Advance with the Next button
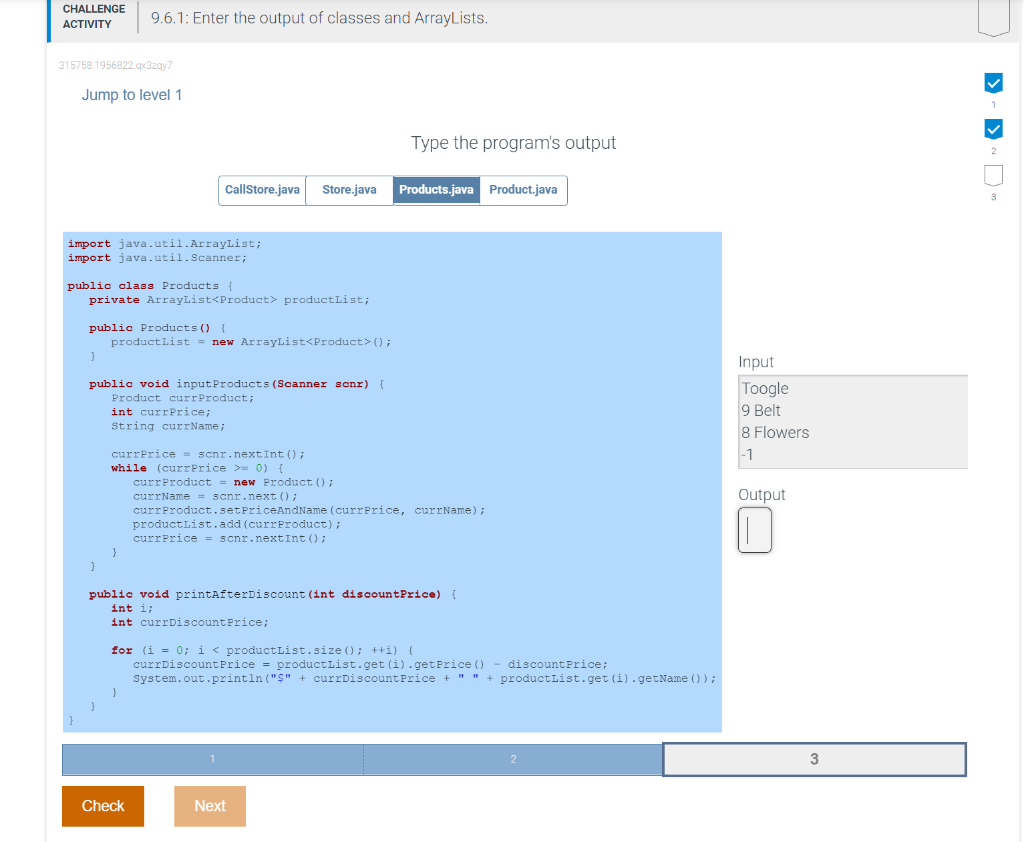This screenshot has width=1024, height=842. point(209,806)
